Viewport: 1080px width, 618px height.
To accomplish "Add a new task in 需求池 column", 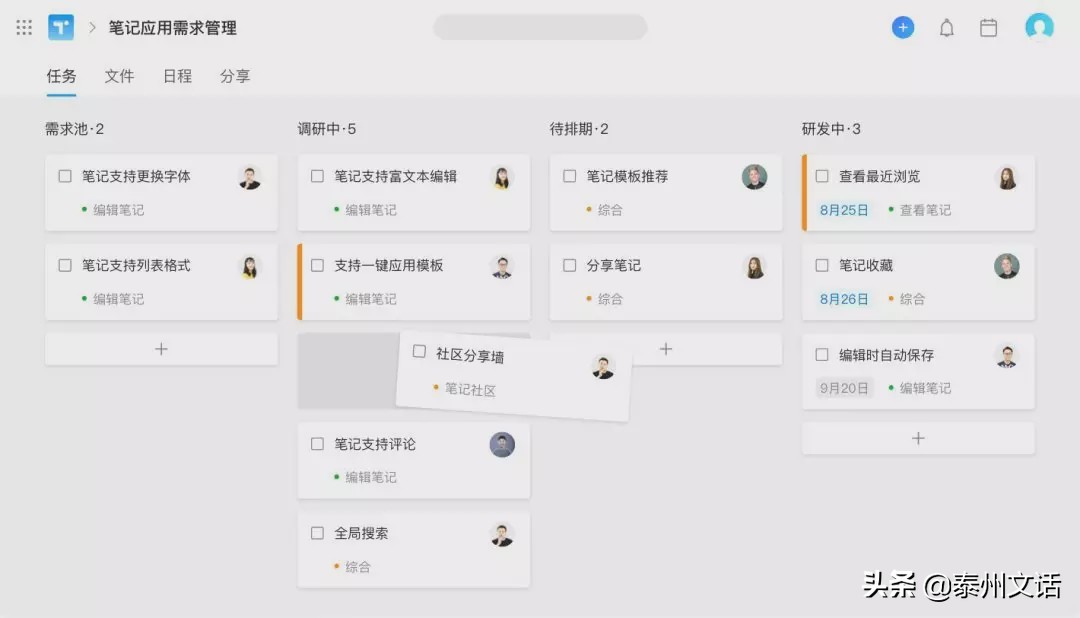I will coord(160,349).
